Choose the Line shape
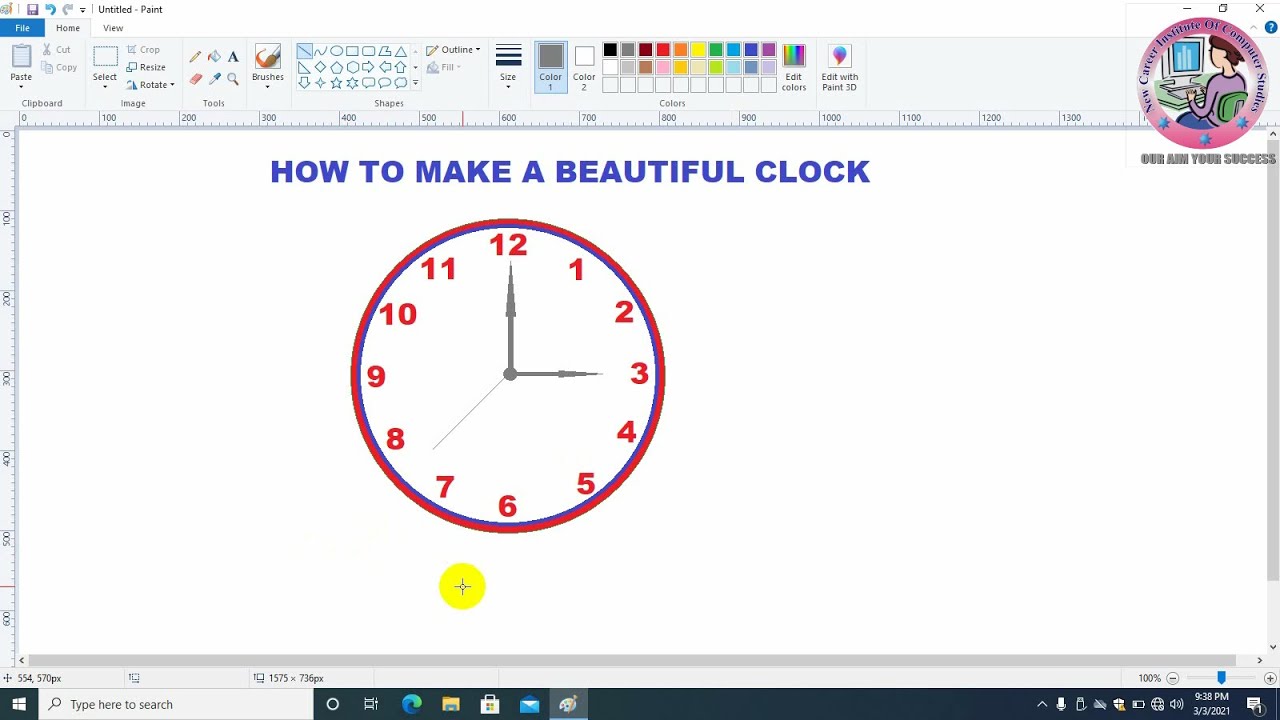 pyautogui.click(x=304, y=51)
